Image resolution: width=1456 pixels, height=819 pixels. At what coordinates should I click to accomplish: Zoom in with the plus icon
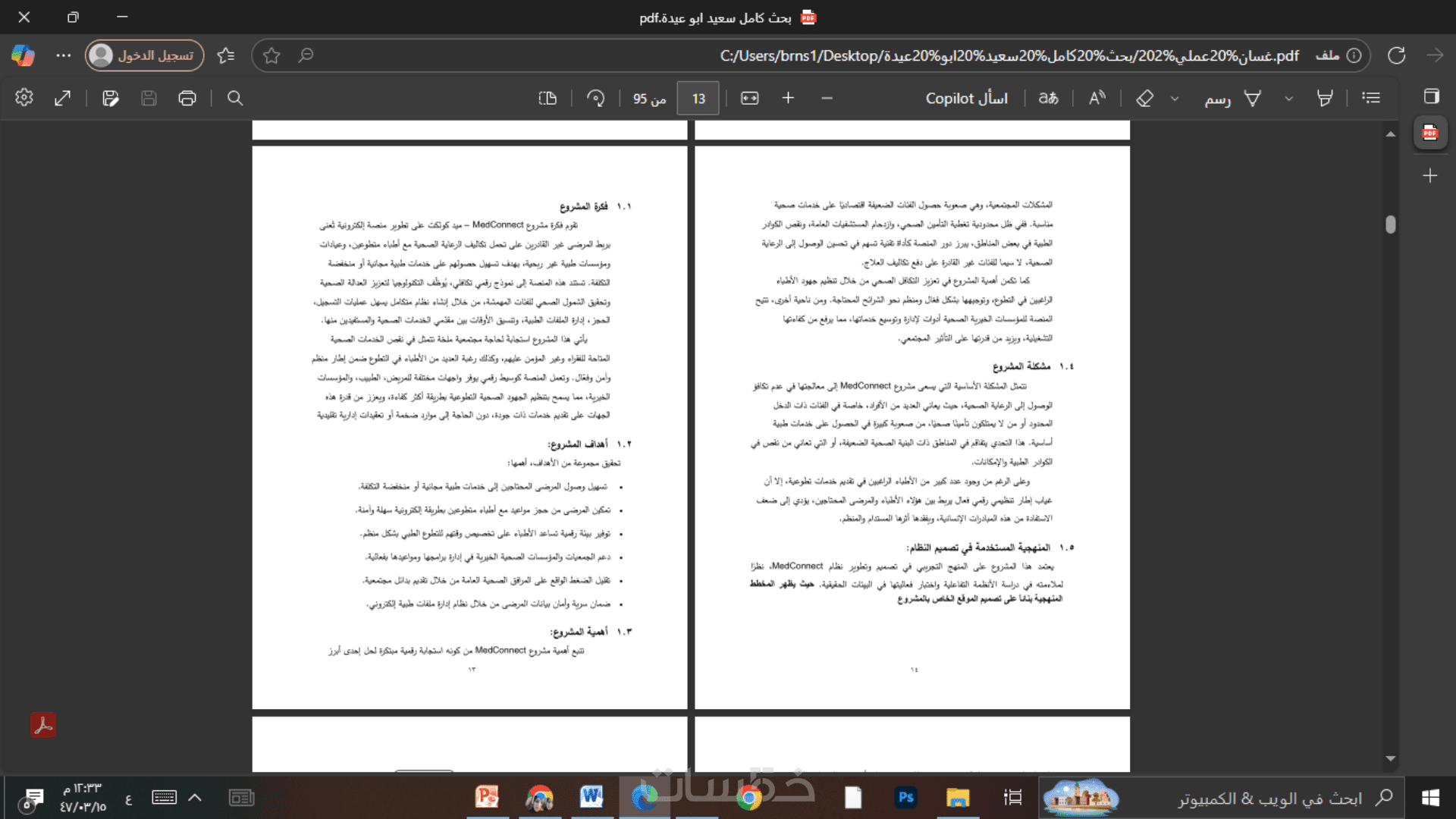click(788, 98)
